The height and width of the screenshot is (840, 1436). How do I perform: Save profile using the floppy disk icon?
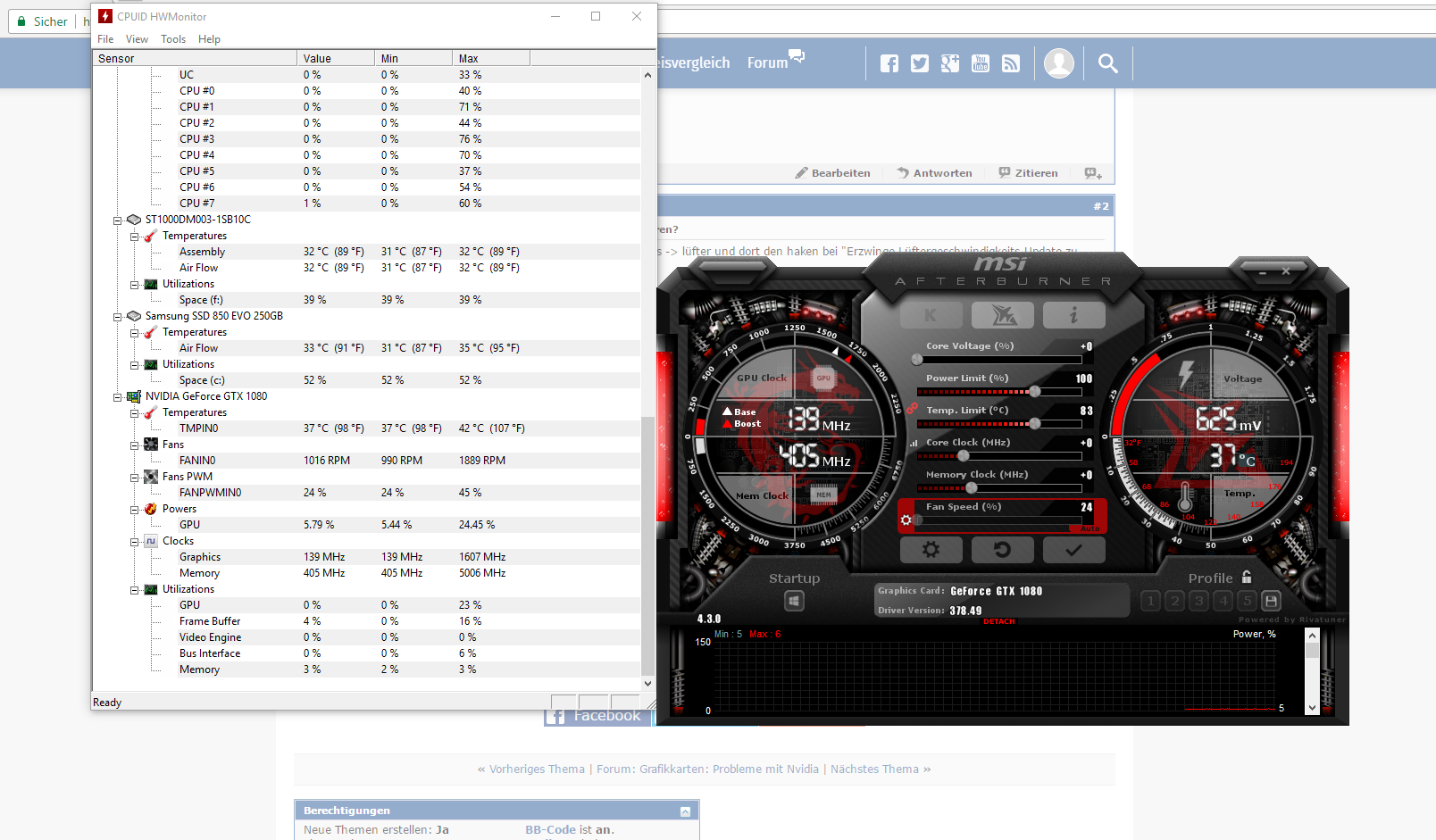(1272, 601)
